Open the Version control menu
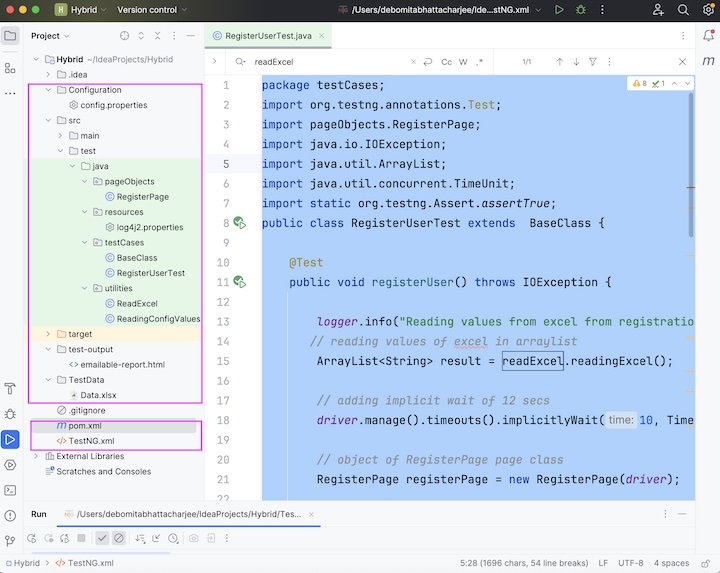This screenshot has width=720, height=573. tap(152, 10)
